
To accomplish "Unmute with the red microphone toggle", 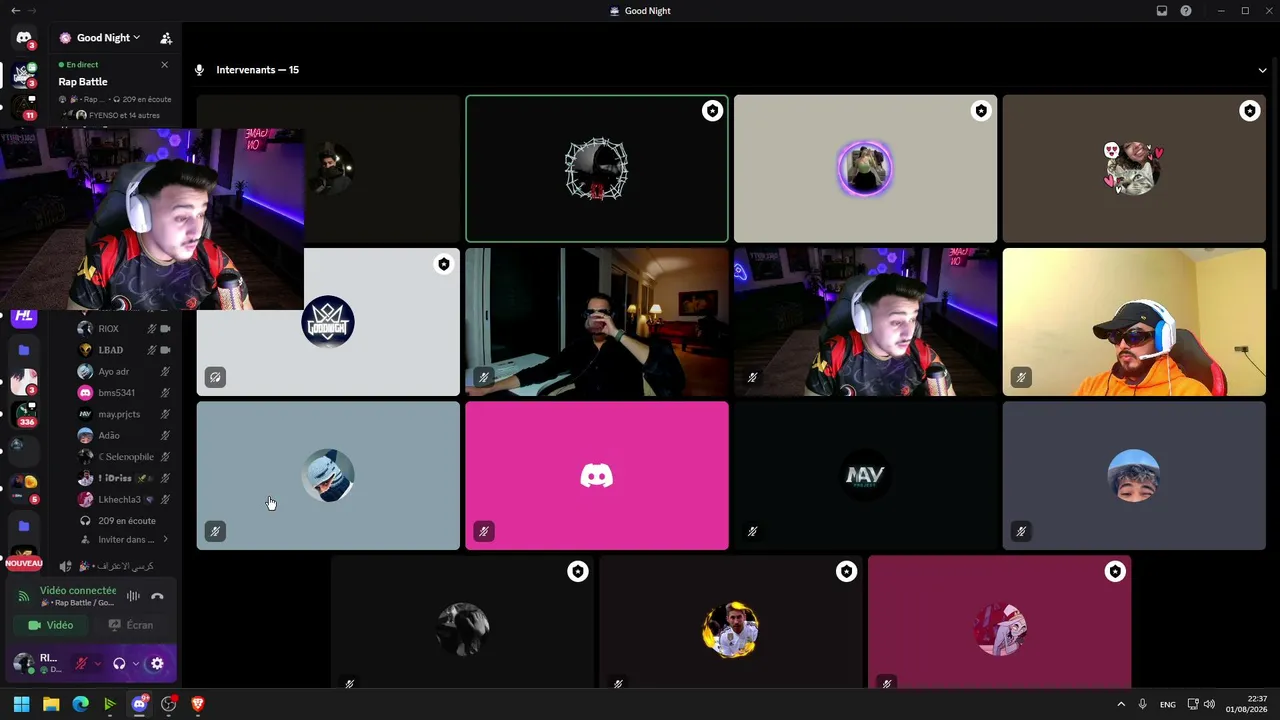I will point(81,663).
